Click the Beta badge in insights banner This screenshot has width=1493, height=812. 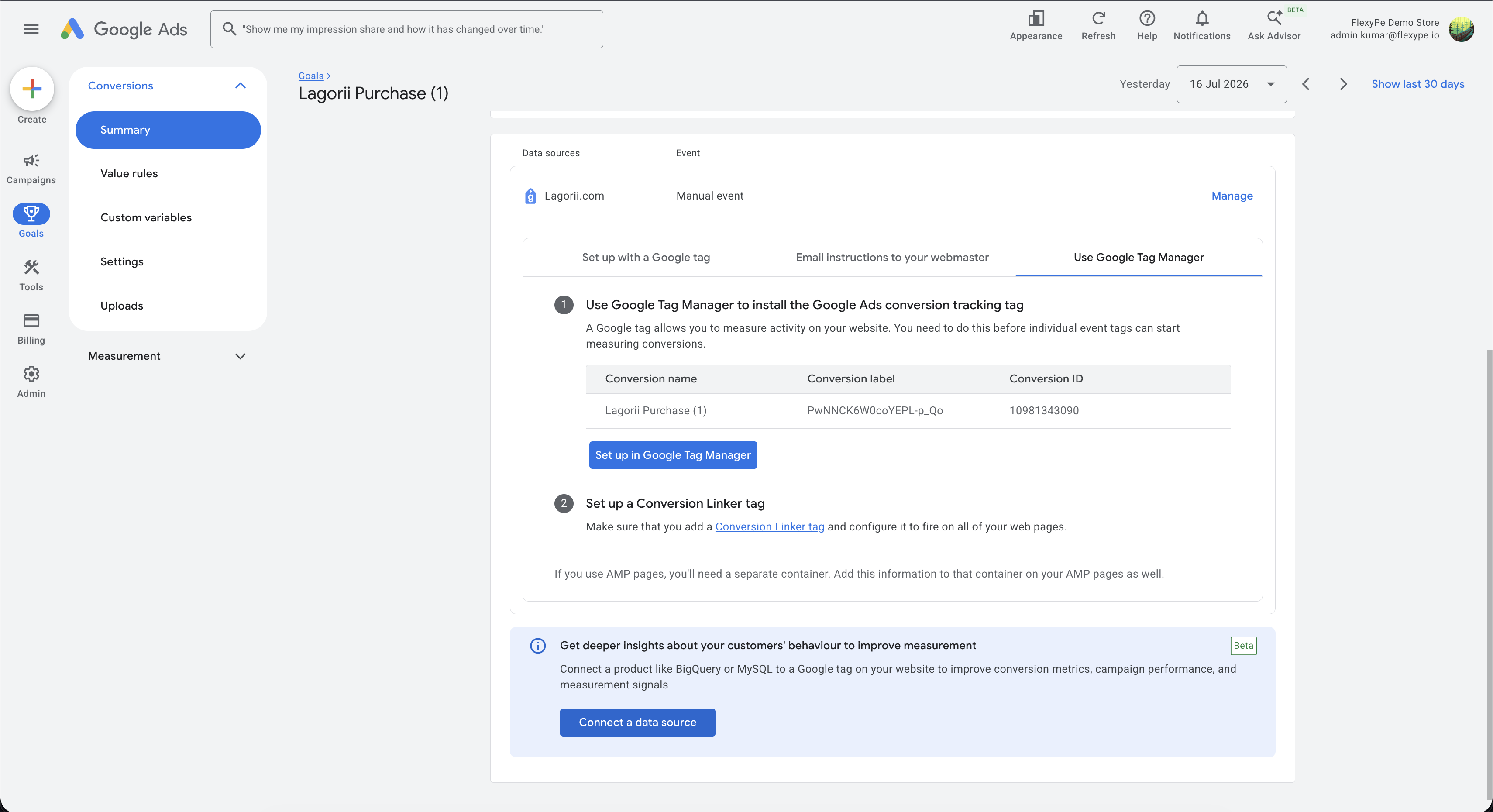(1243, 646)
